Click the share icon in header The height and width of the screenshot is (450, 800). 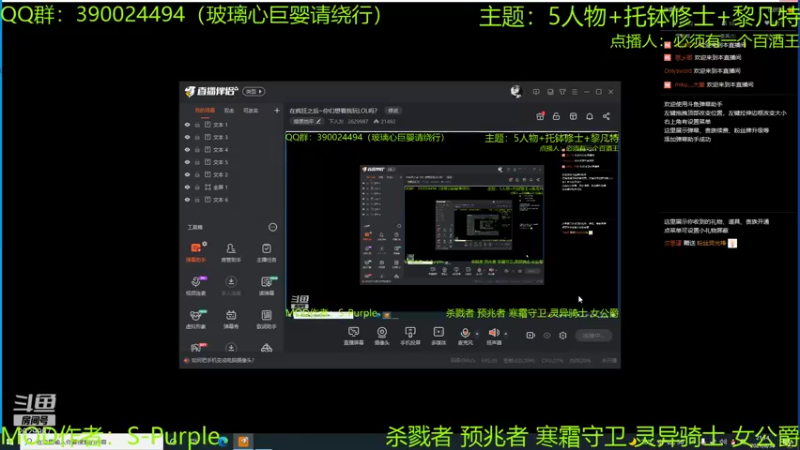pos(606,116)
